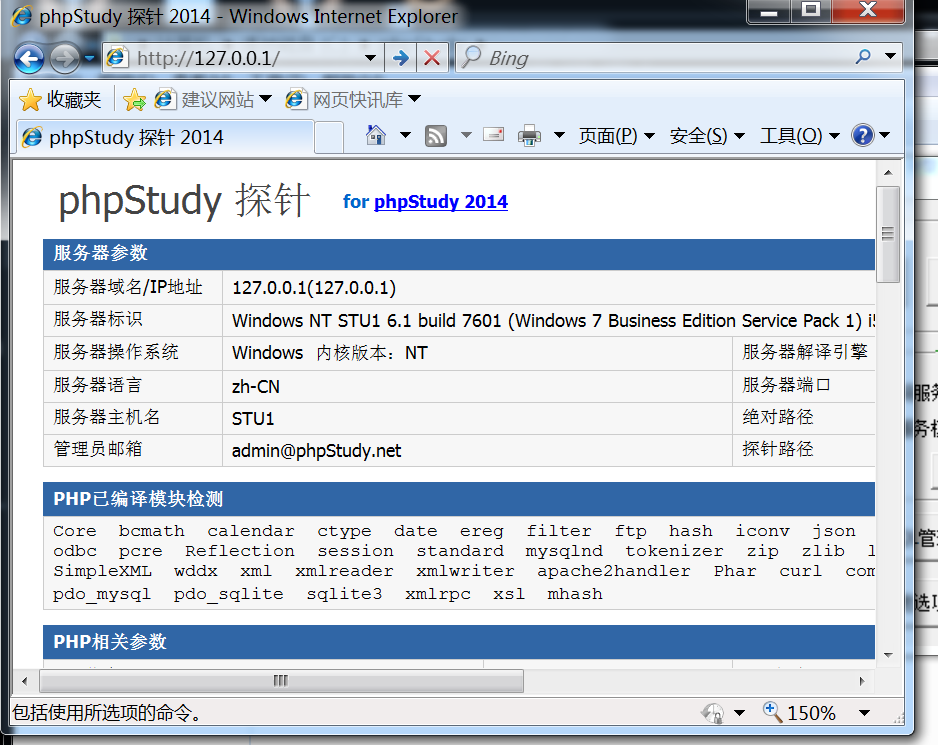This screenshot has width=938, height=745.
Task: Stop loading with the red X icon
Action: coord(432,58)
